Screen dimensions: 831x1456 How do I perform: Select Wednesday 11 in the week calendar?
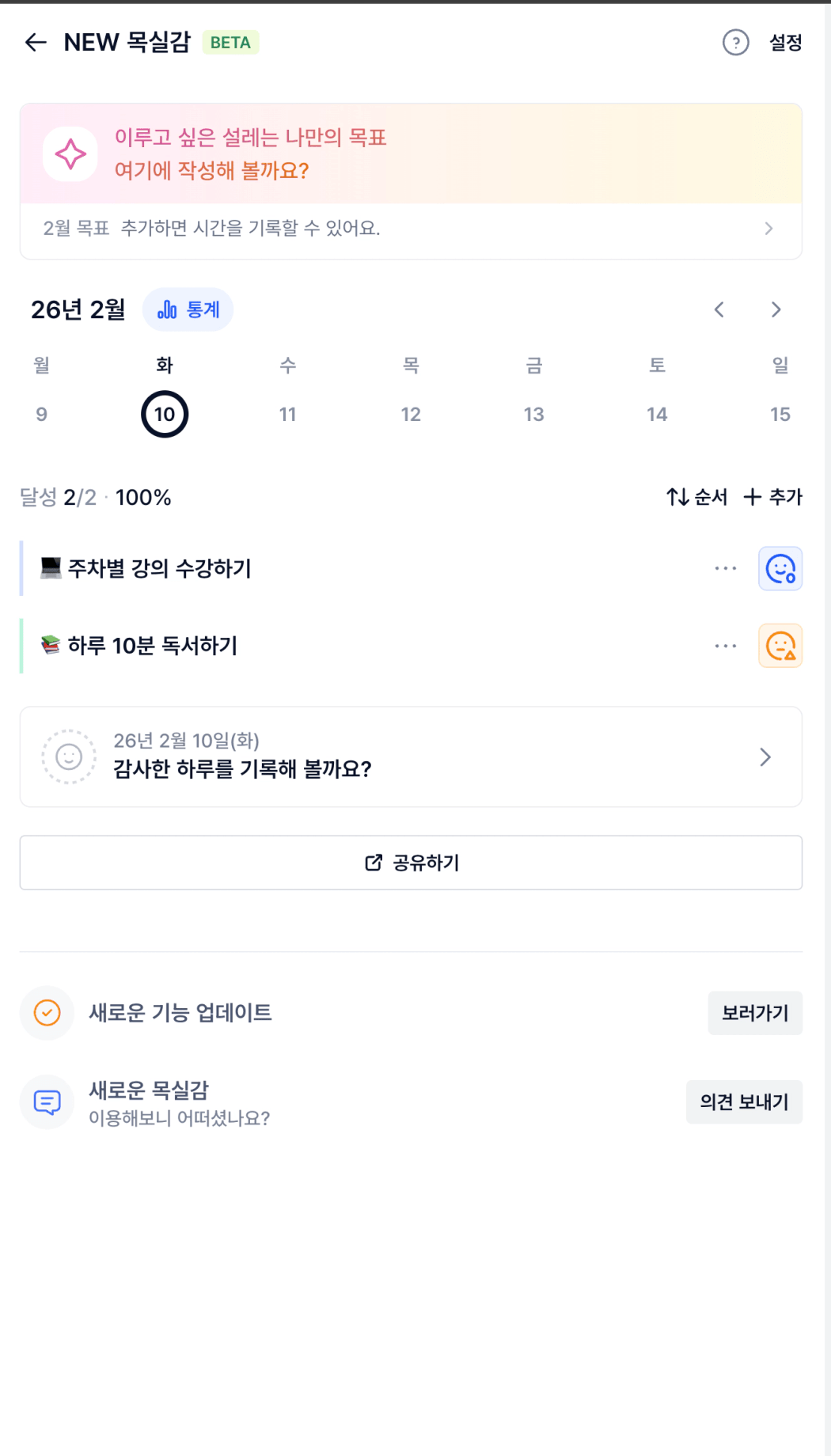coord(287,414)
